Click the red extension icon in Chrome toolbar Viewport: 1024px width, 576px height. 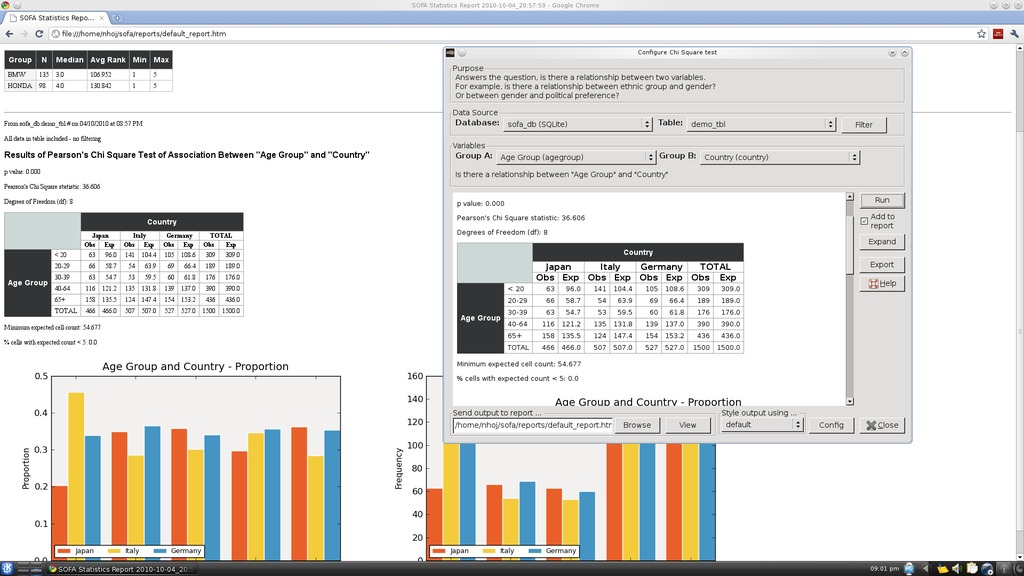click(998, 34)
